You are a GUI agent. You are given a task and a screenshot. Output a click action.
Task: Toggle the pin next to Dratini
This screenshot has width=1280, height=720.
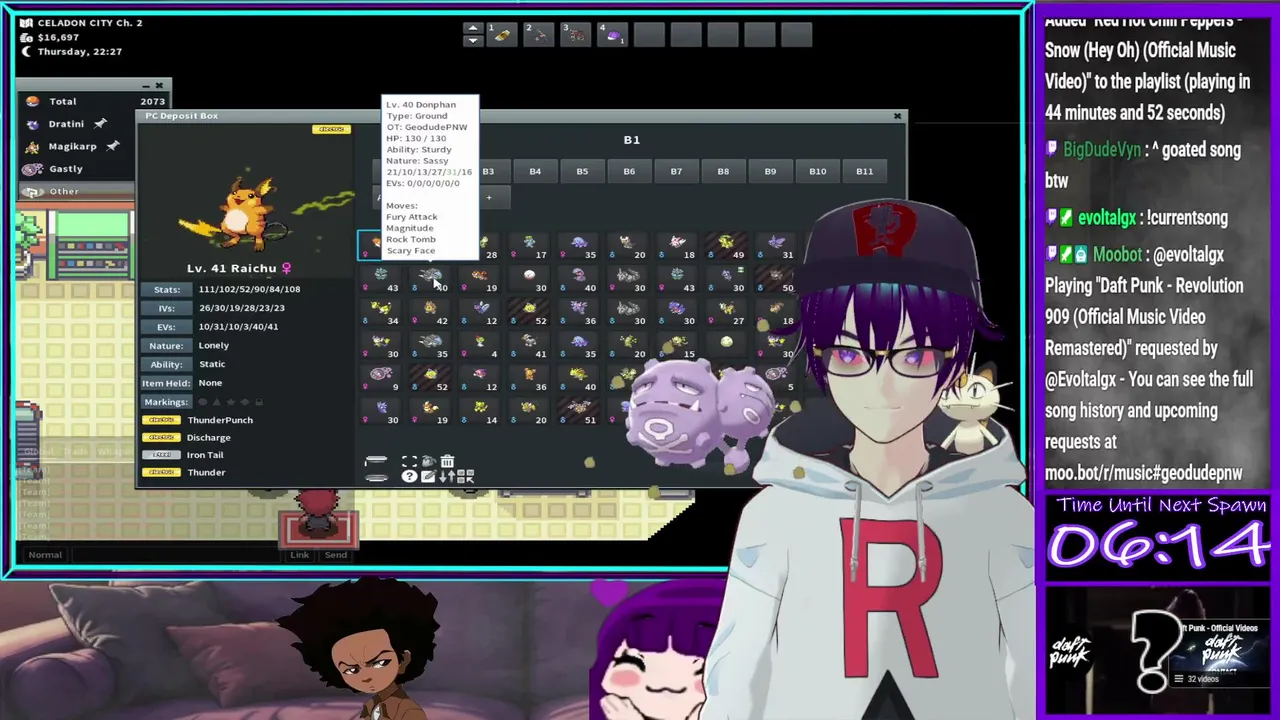point(100,123)
